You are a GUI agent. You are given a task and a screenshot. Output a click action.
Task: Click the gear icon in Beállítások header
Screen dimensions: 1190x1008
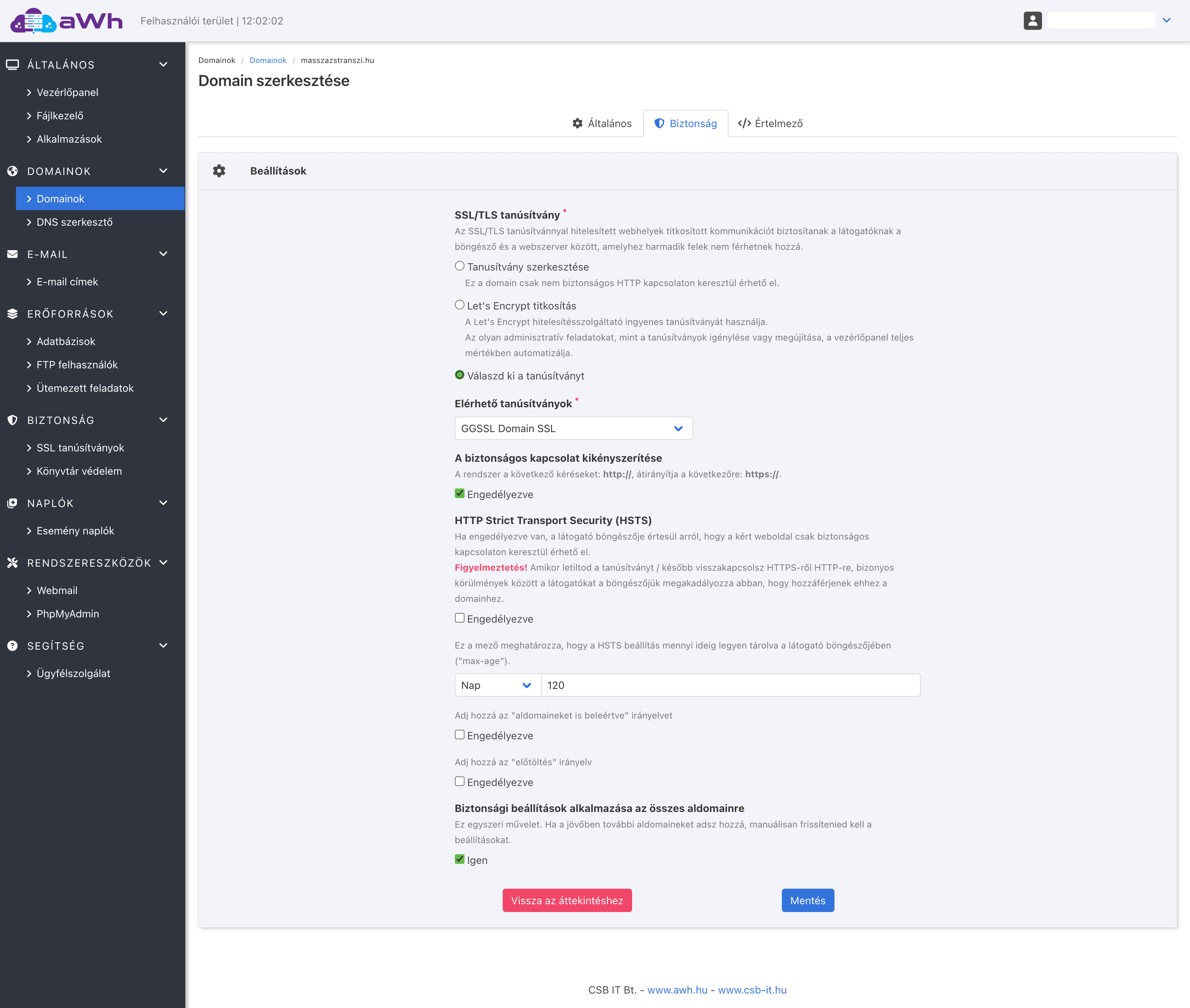click(219, 171)
